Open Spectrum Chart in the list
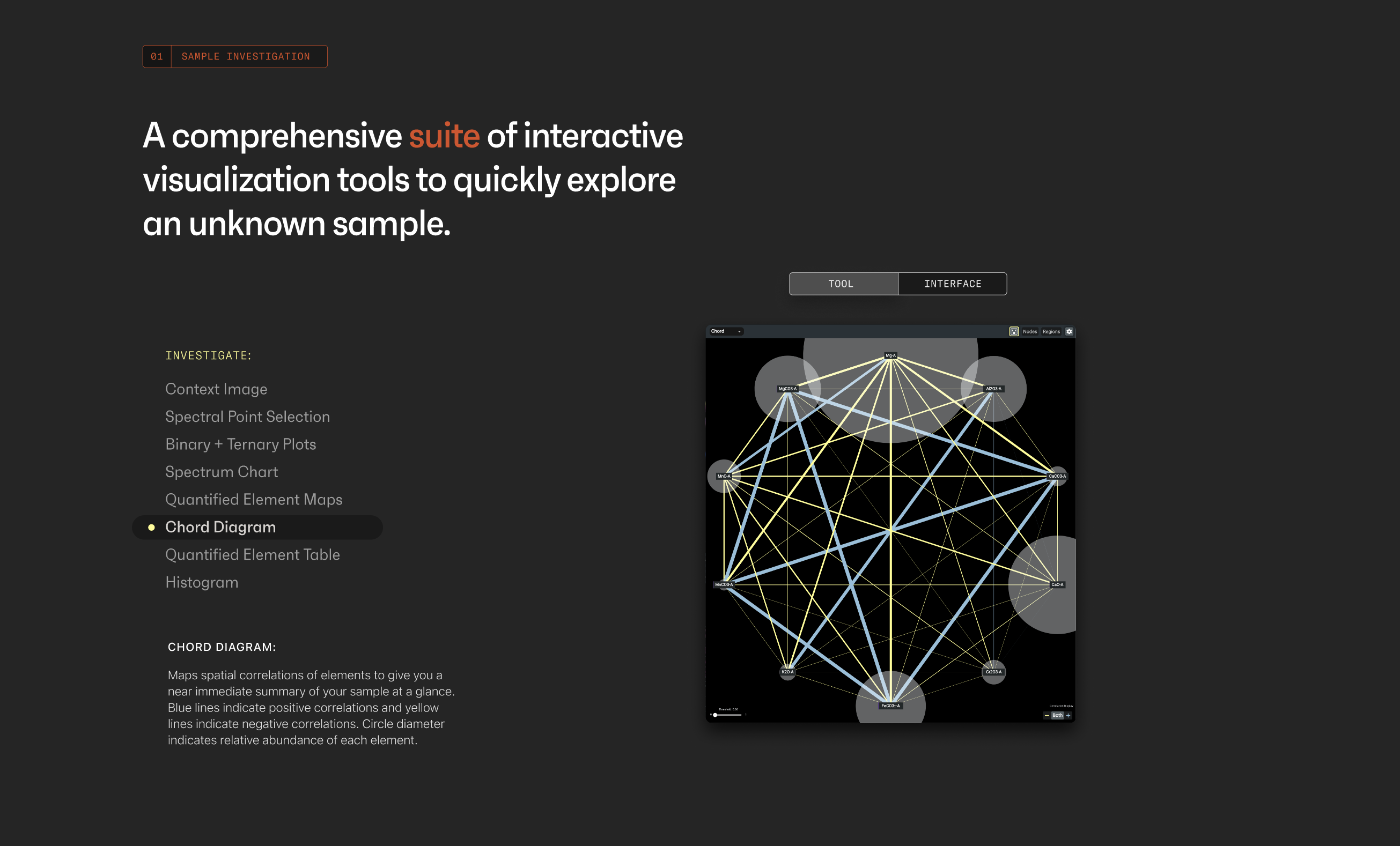The image size is (1400, 846). coord(222,472)
